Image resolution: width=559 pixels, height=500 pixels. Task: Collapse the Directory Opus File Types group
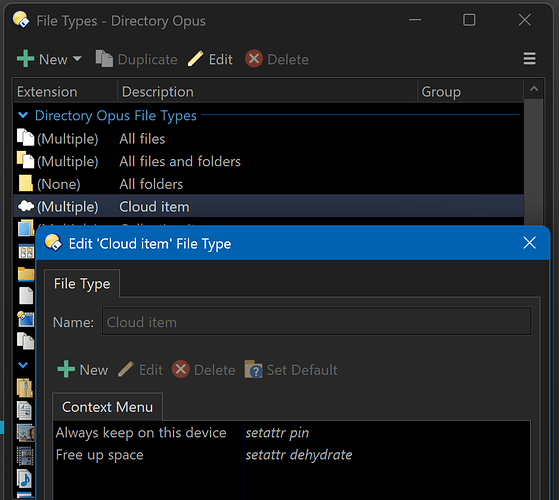pyautogui.click(x=23, y=115)
